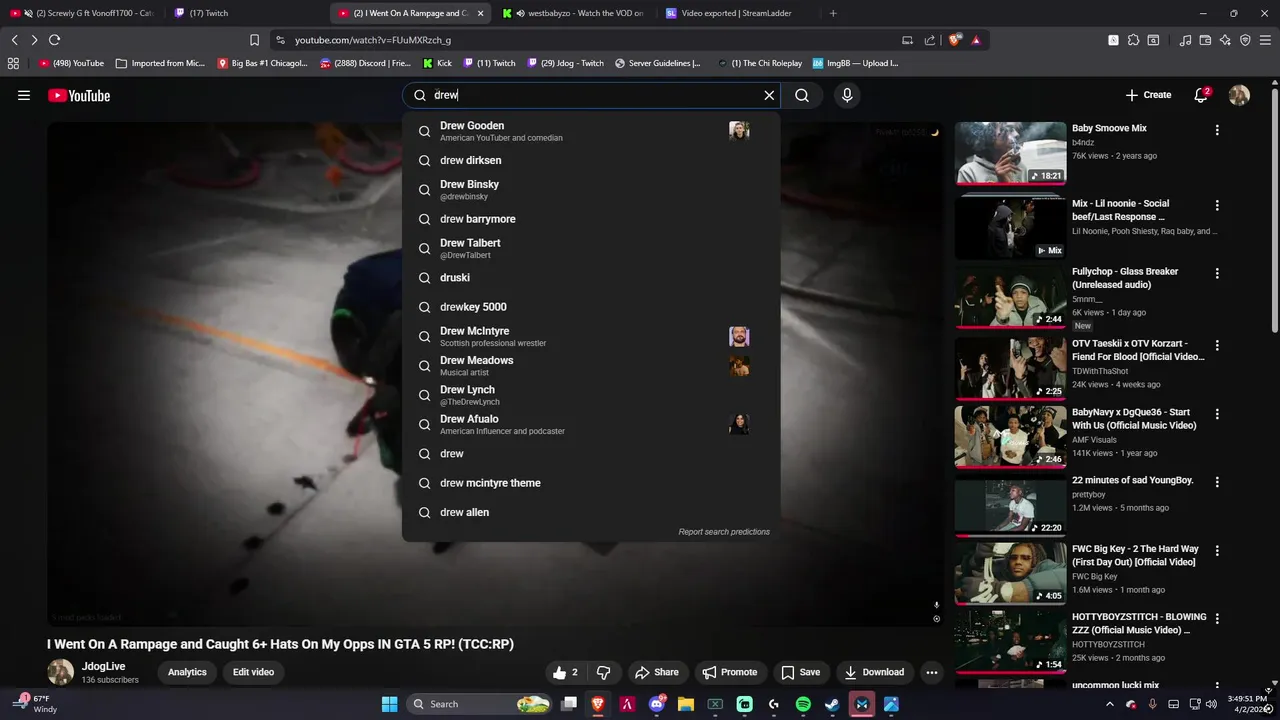1280x720 pixels.
Task: Open The Chi Roleplay bookmark
Action: coord(760,63)
